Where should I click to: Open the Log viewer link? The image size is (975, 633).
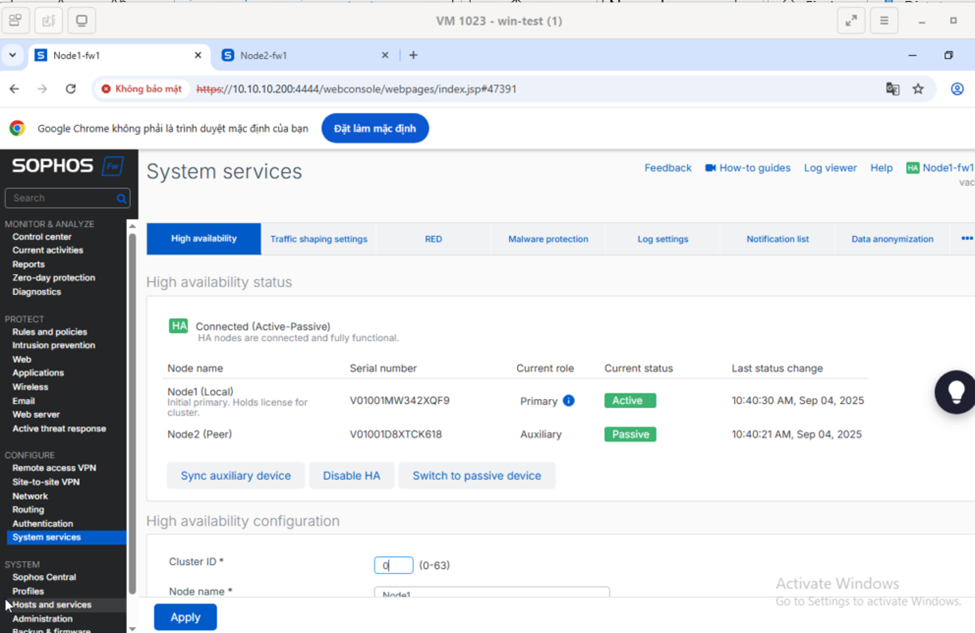830,168
